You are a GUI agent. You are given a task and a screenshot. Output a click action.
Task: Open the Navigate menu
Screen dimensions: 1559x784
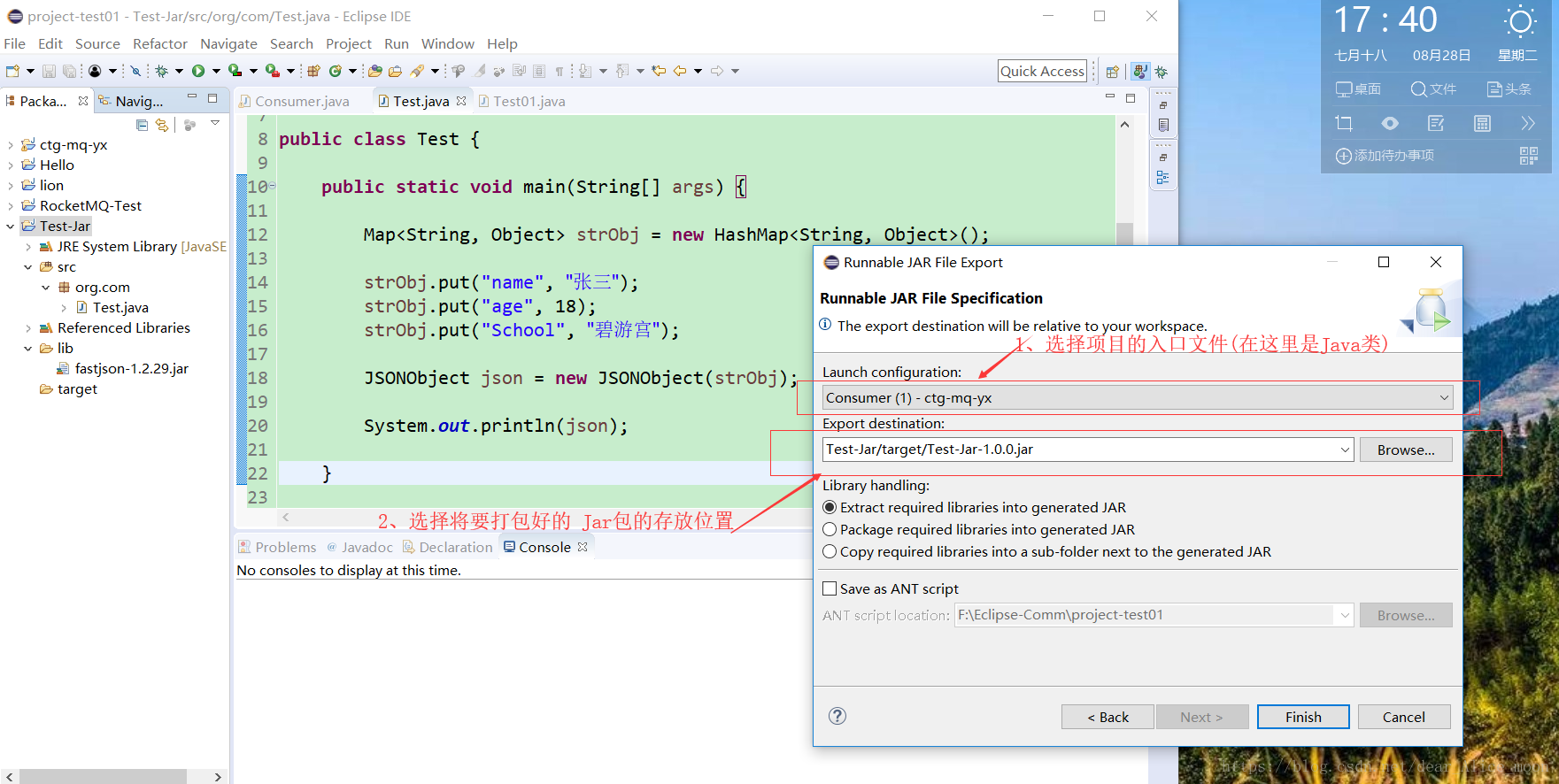[228, 43]
